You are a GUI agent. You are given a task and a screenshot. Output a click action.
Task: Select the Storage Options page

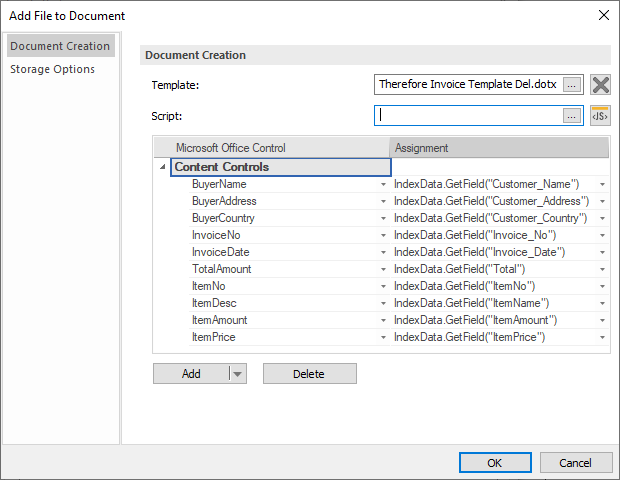point(53,69)
